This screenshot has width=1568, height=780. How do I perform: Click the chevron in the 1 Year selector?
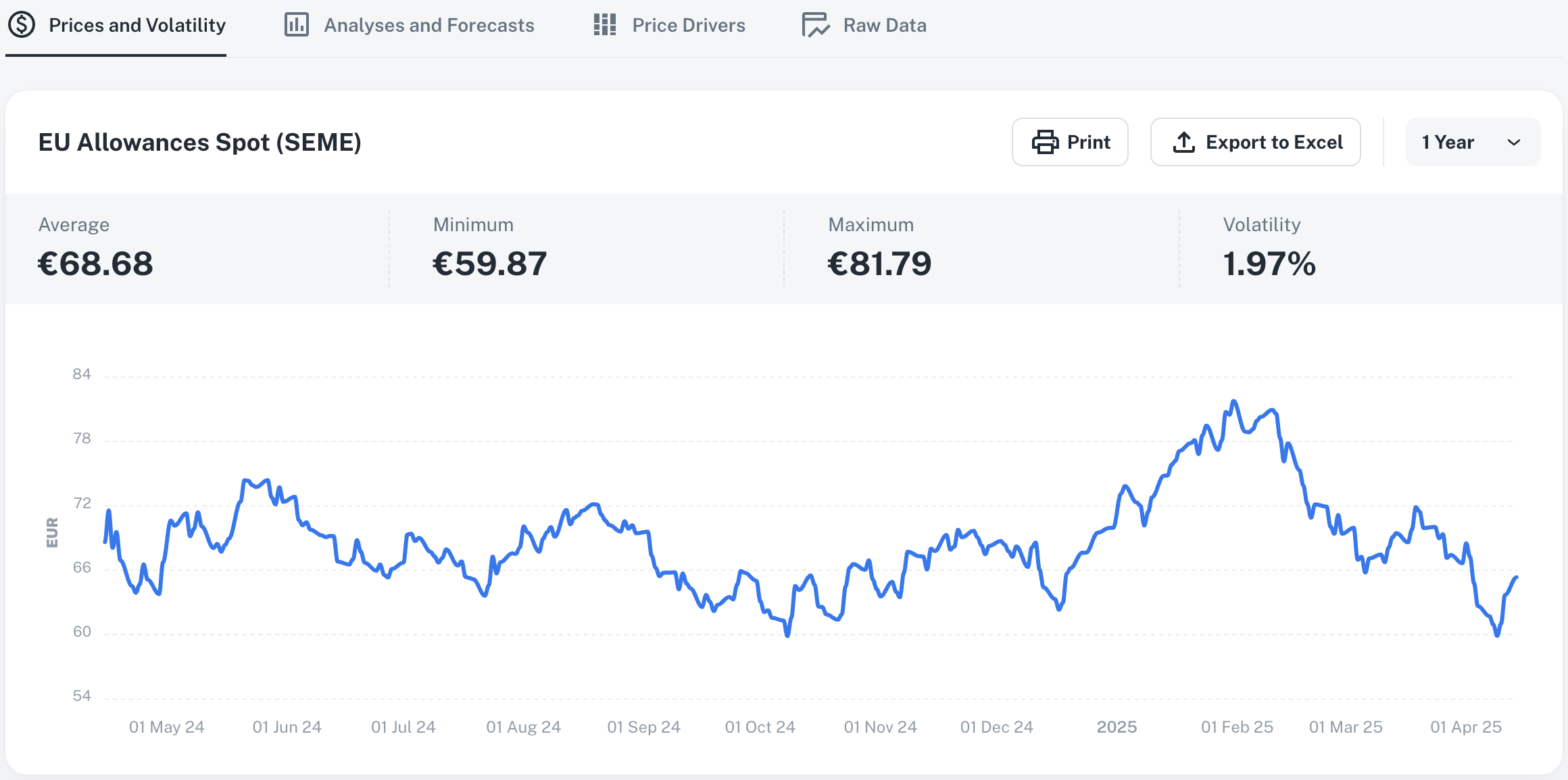[1514, 143]
